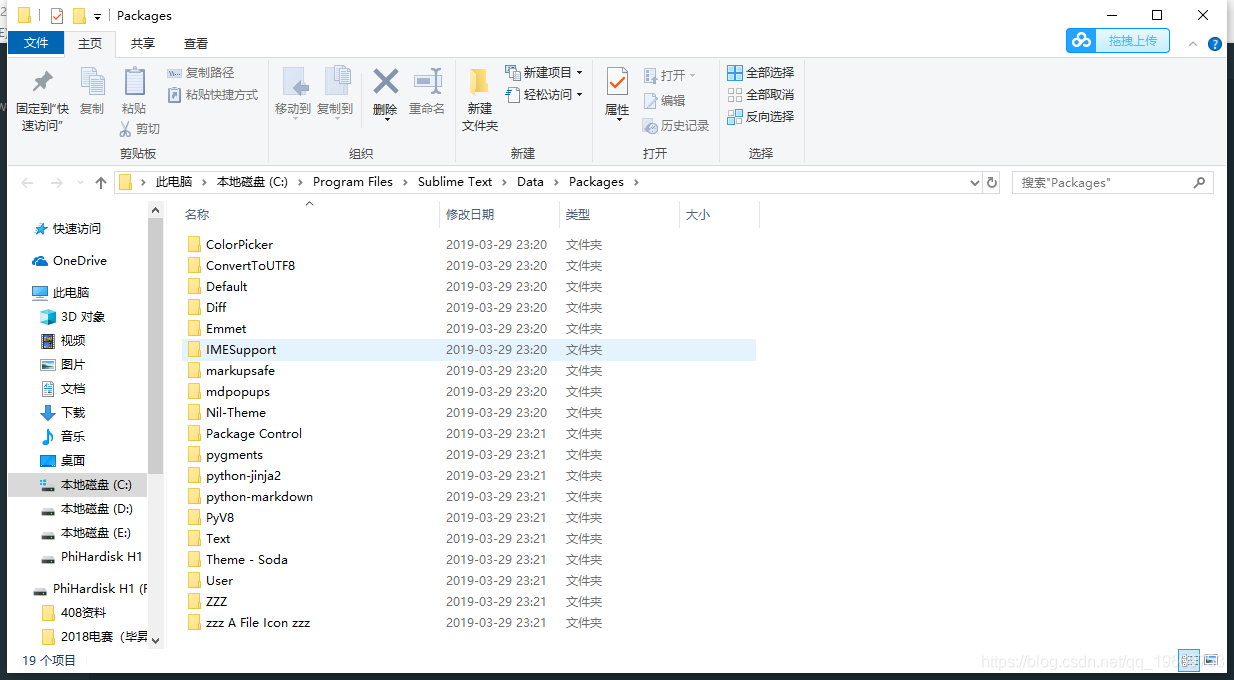Screen dimensions: 1234x680
Task: Select the Emmet folder
Action: point(226,328)
